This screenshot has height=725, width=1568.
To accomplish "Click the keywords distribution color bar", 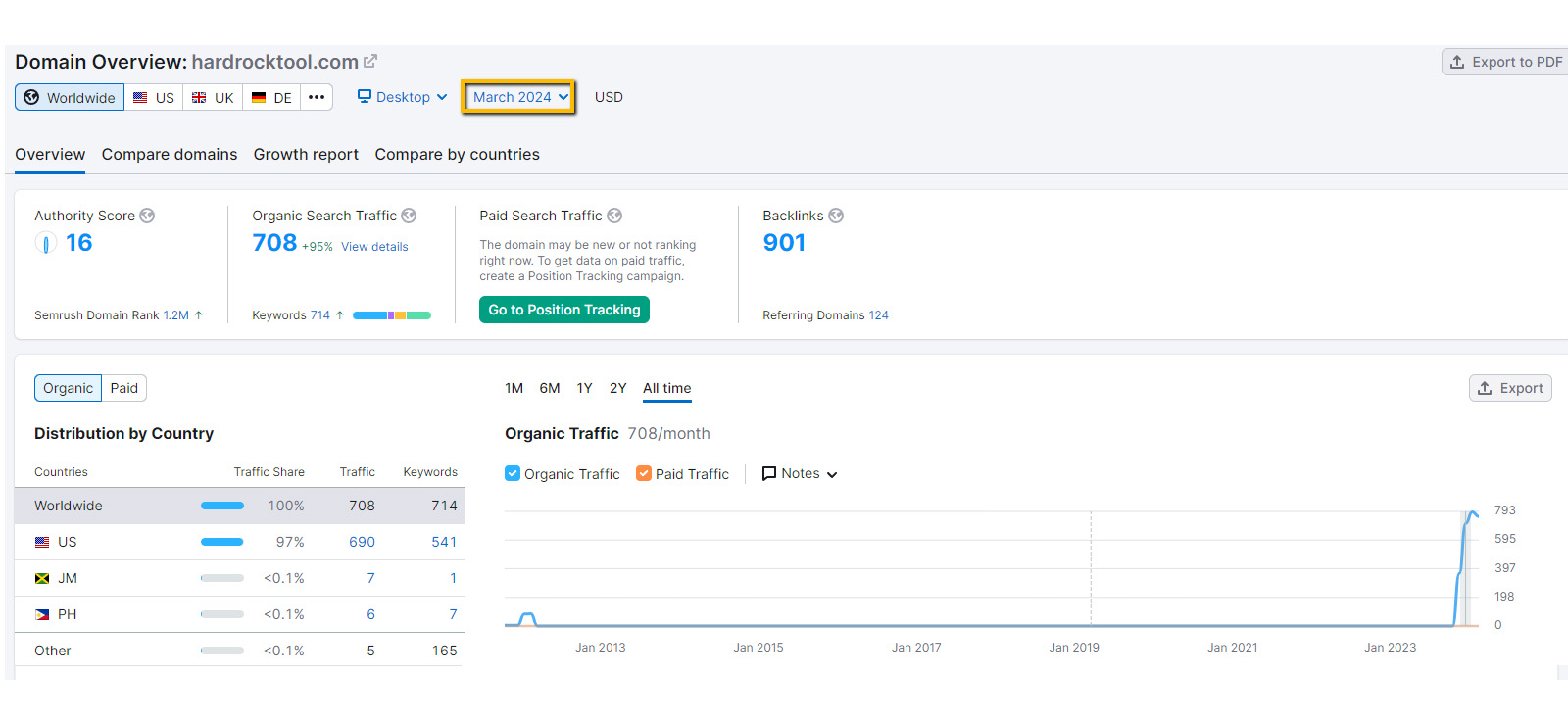I will coord(391,315).
